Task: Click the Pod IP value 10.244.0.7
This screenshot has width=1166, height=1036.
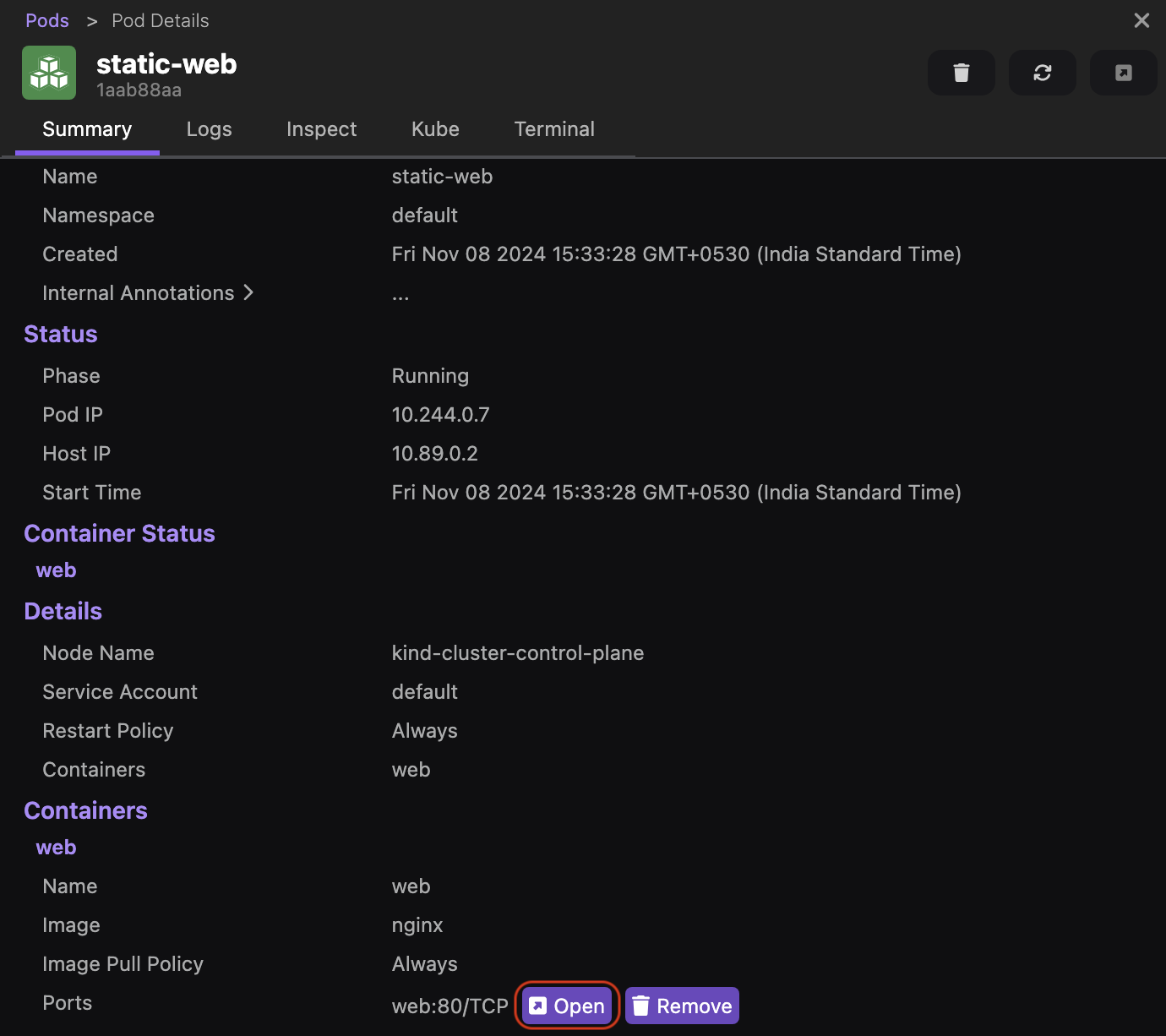Action: pos(440,415)
